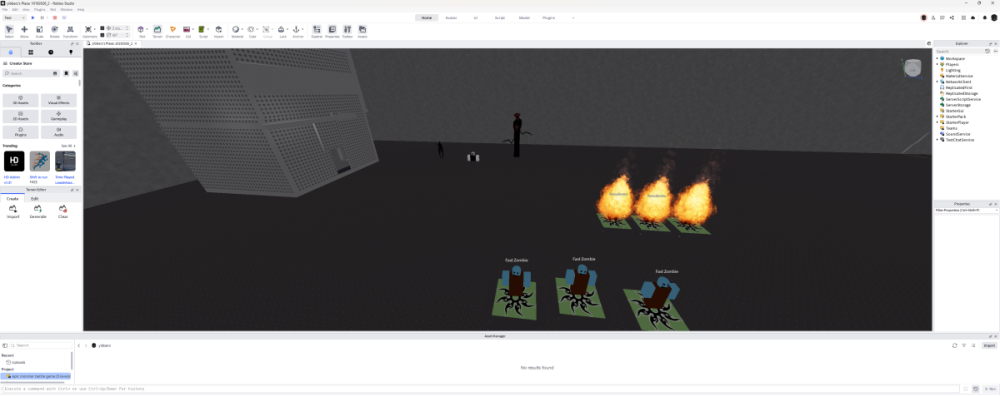Open the Color picker tool
The image size is (1000, 397).
point(252,32)
